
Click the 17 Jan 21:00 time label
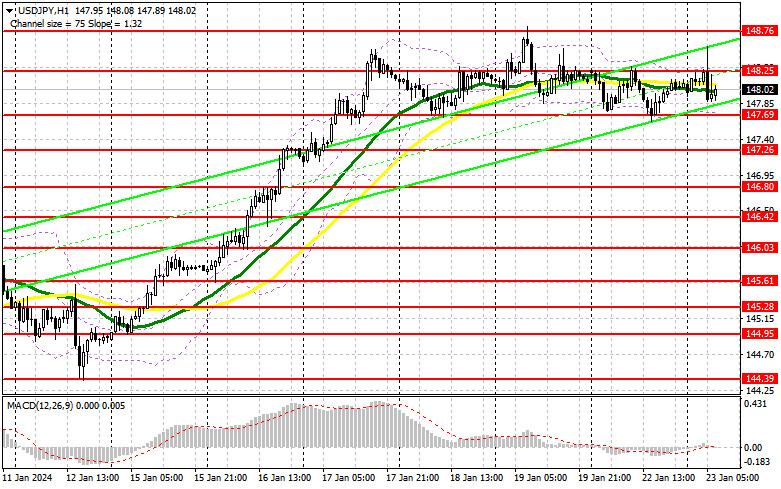[412, 478]
